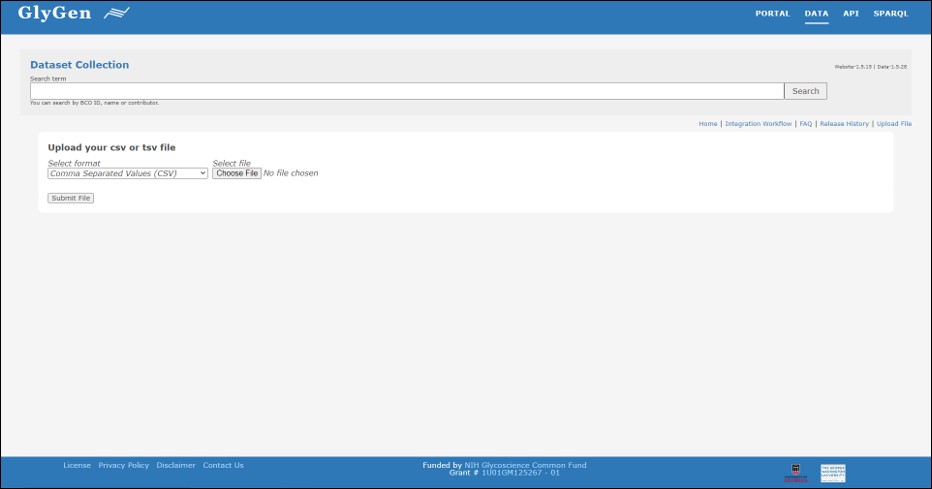The image size is (932, 489).
Task: Click the George Washington University logo
Action: [832, 472]
